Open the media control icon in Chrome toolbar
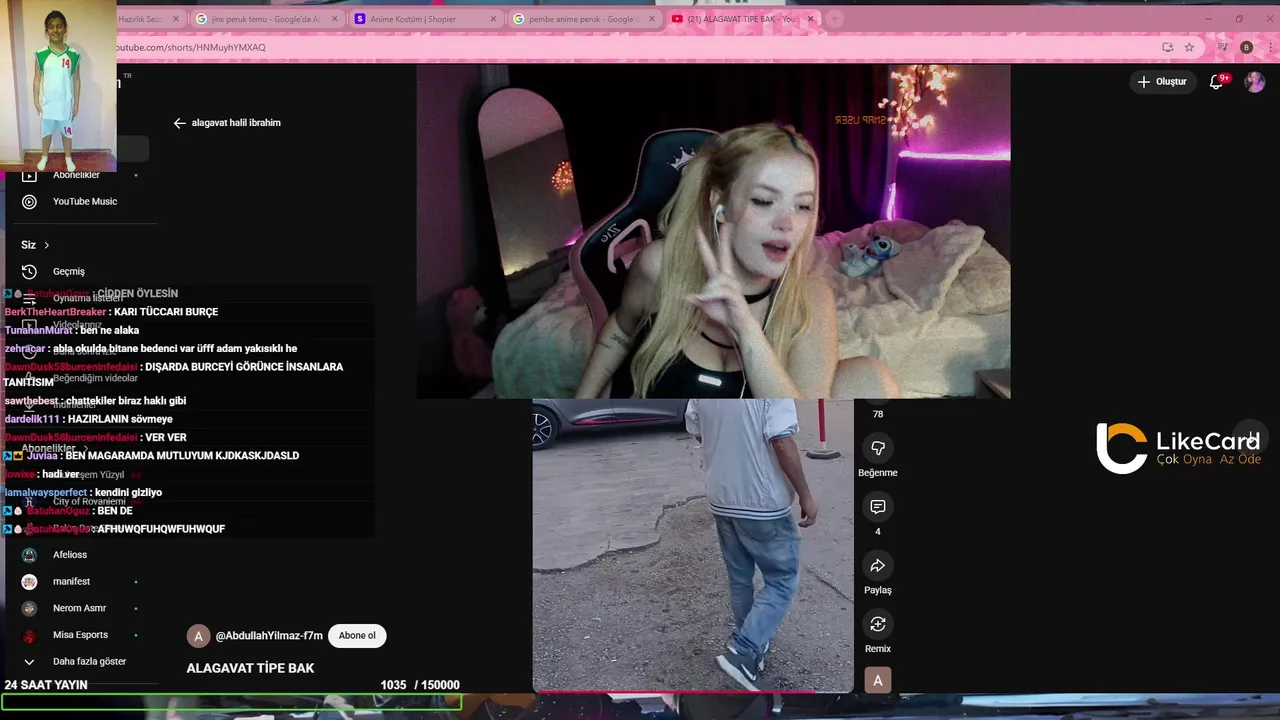 click(x=1222, y=47)
